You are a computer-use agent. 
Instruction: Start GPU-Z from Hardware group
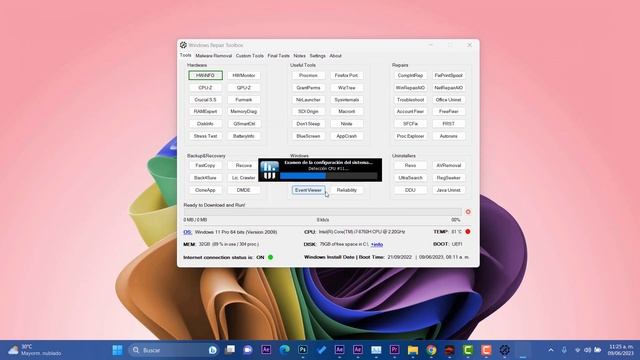click(244, 88)
